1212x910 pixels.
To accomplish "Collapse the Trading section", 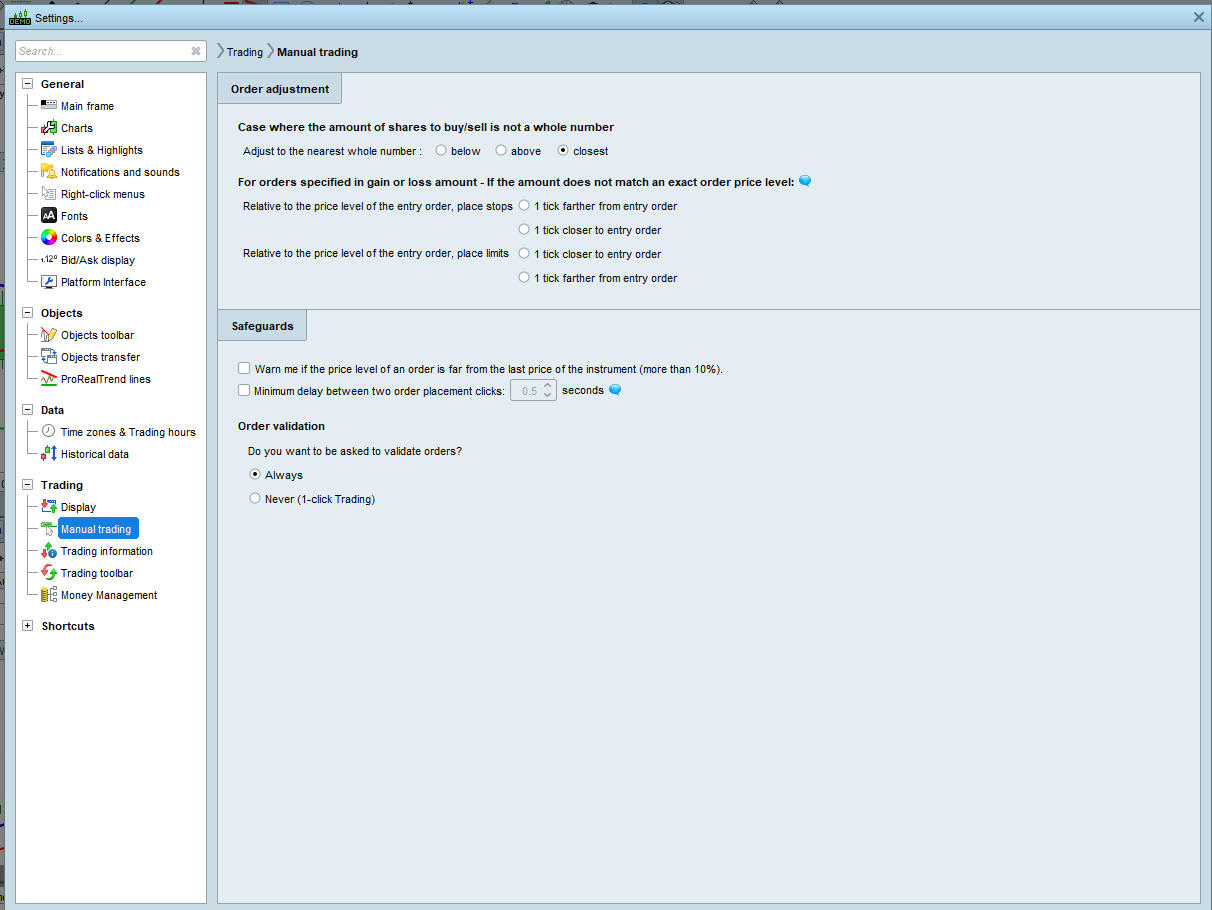I will coord(27,485).
